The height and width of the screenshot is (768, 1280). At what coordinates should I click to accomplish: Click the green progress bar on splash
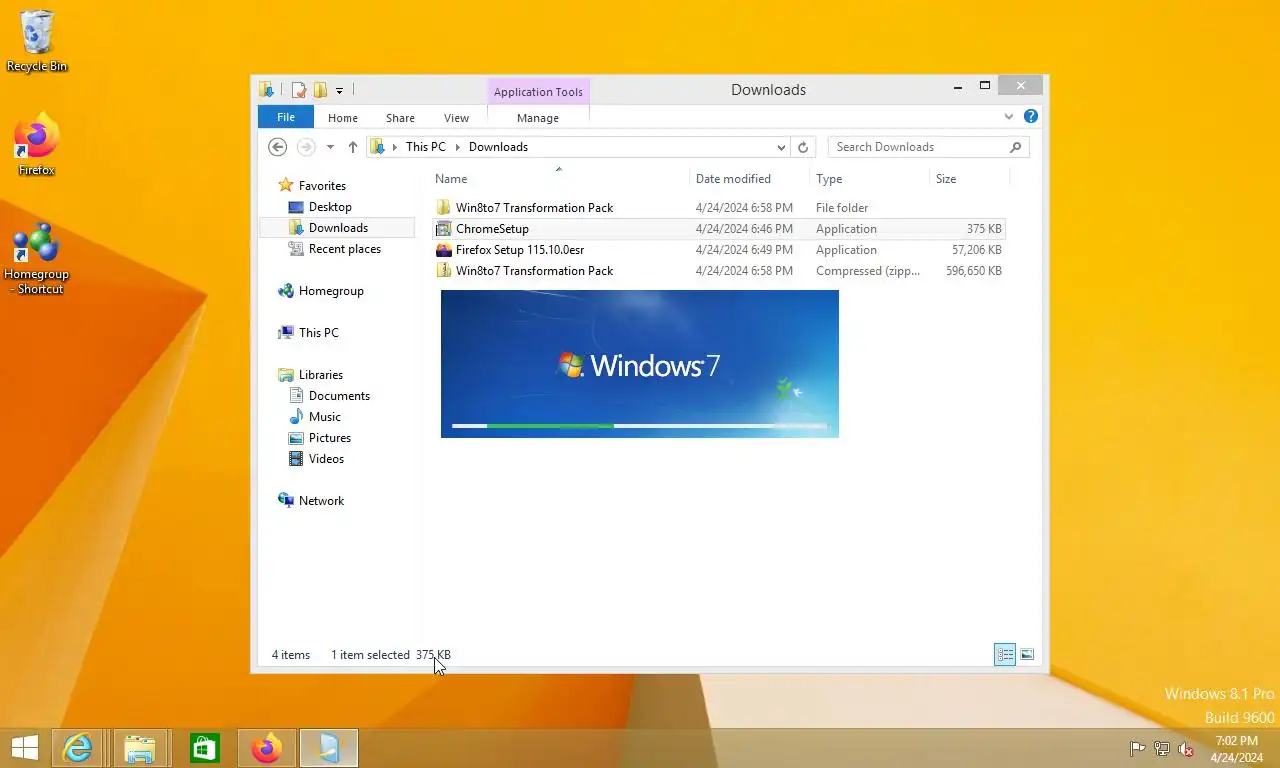550,426
